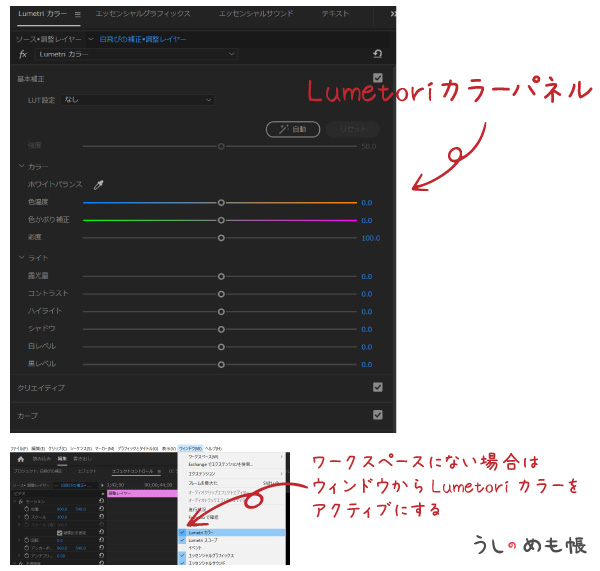This screenshot has height=571, width=600.
Task: Pick the ホワイトバランス eyedropper
Action: (x=99, y=185)
